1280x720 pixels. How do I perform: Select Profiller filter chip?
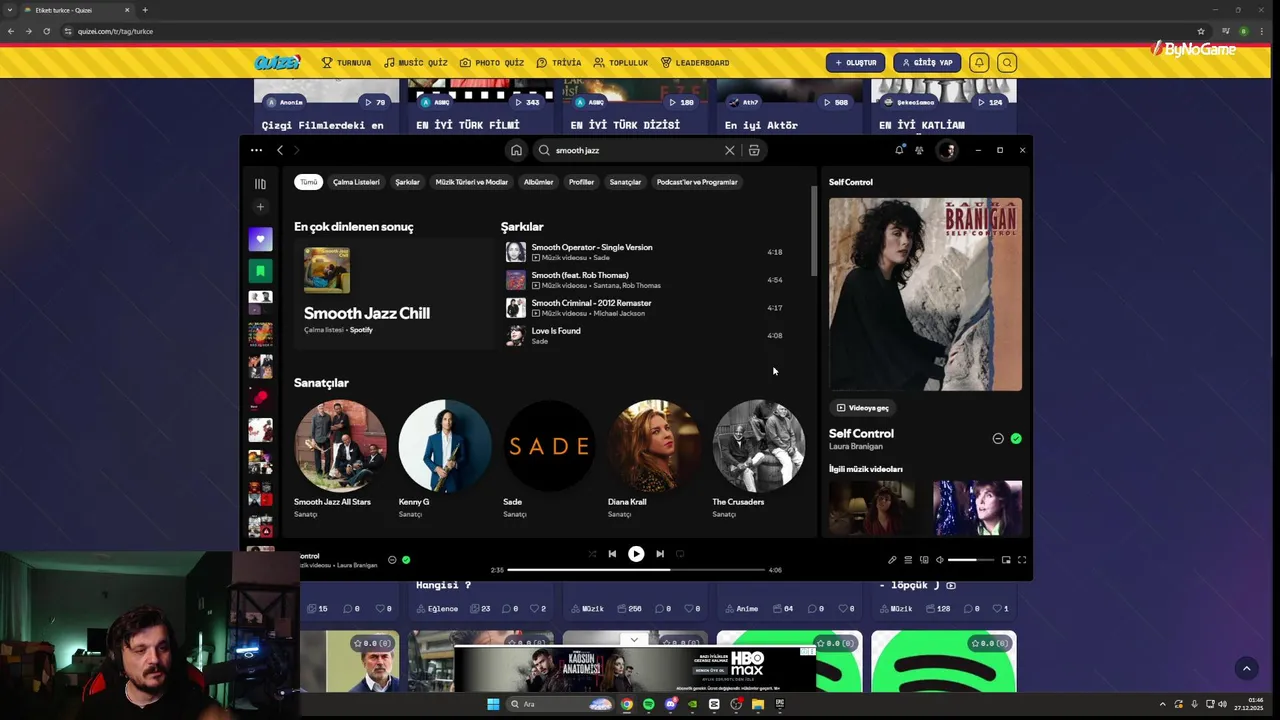(x=581, y=182)
